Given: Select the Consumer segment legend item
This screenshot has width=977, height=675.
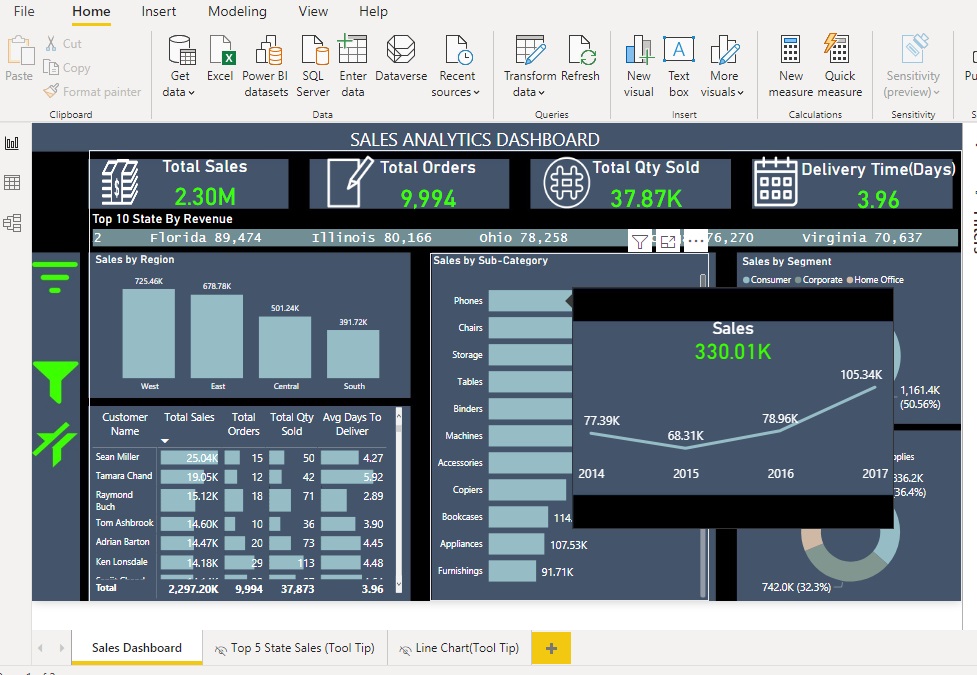Looking at the screenshot, I should [x=767, y=280].
